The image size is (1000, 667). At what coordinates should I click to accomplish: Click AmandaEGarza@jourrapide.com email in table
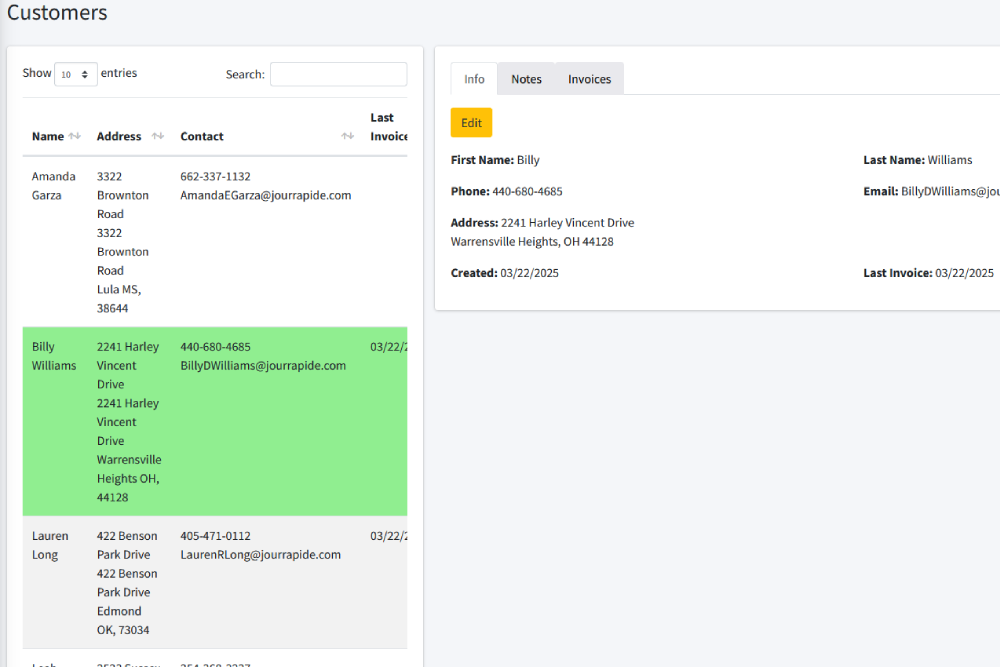pyautogui.click(x=265, y=196)
